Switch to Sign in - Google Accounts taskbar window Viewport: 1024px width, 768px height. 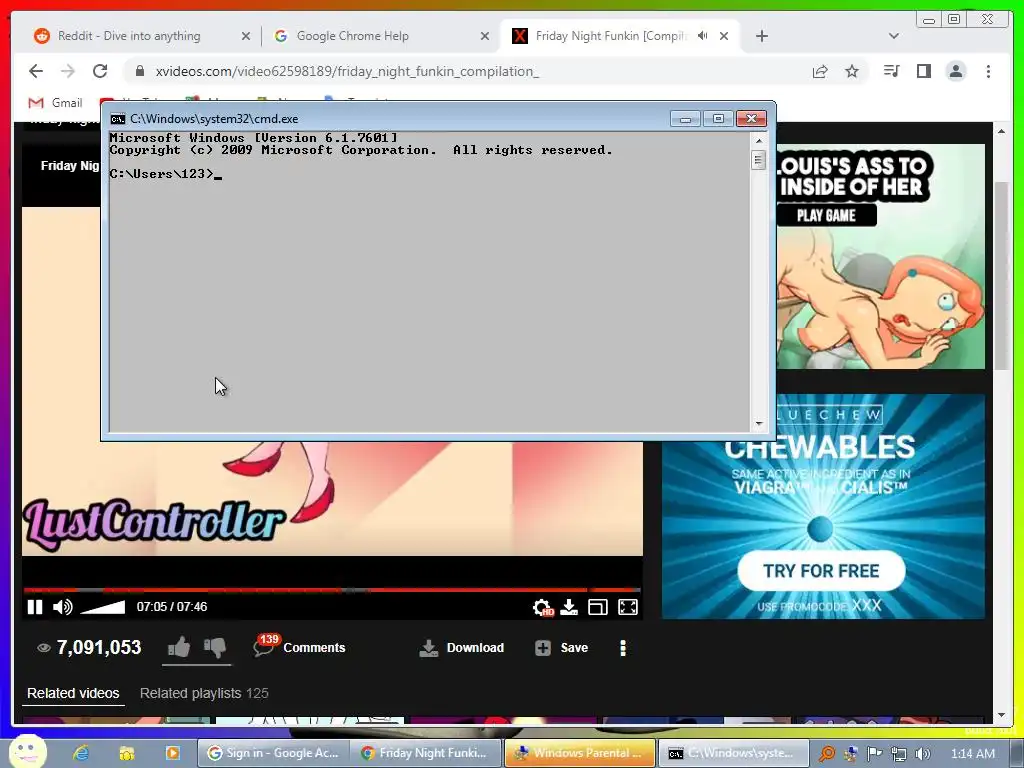pos(273,753)
